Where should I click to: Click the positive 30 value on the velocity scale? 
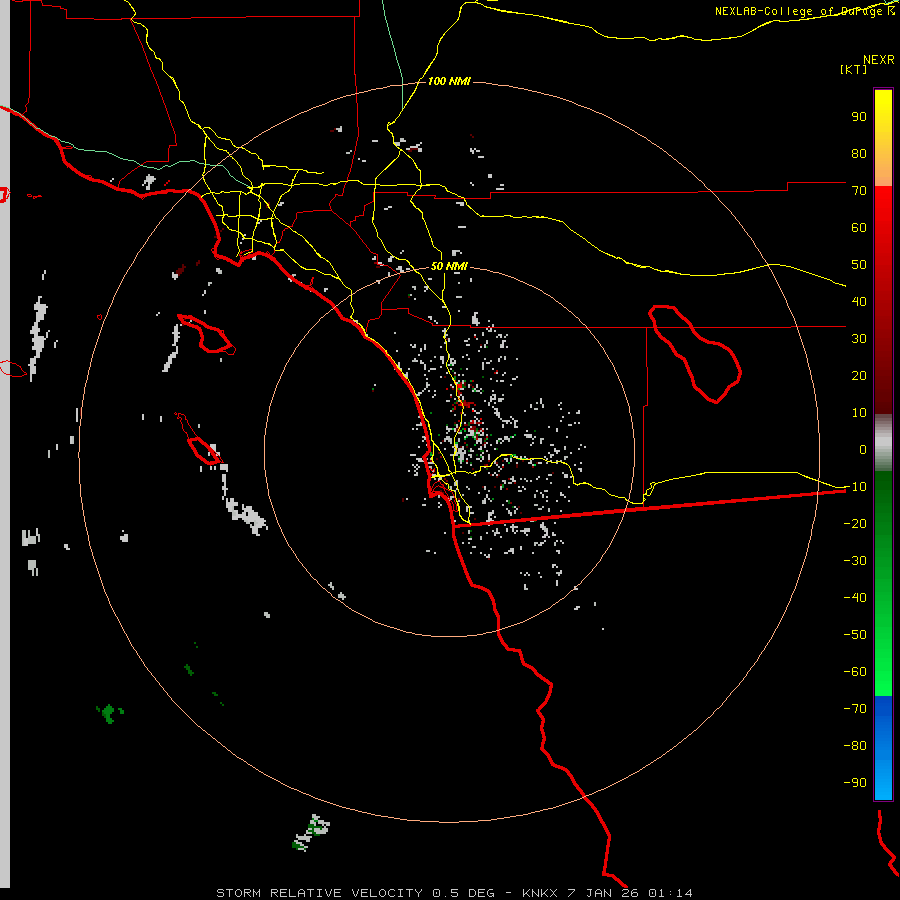tap(859, 339)
